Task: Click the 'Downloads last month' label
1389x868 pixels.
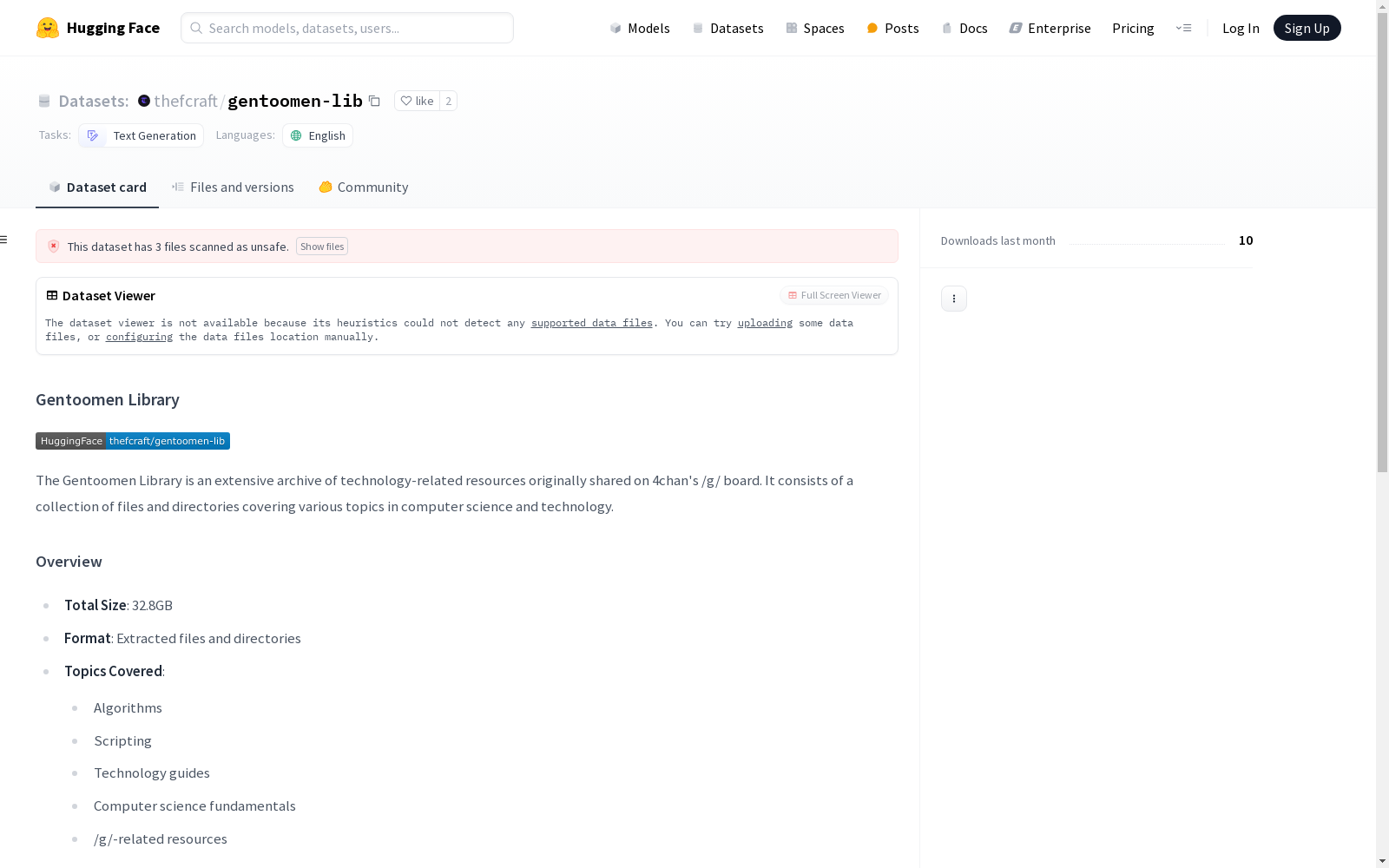Action: [998, 240]
